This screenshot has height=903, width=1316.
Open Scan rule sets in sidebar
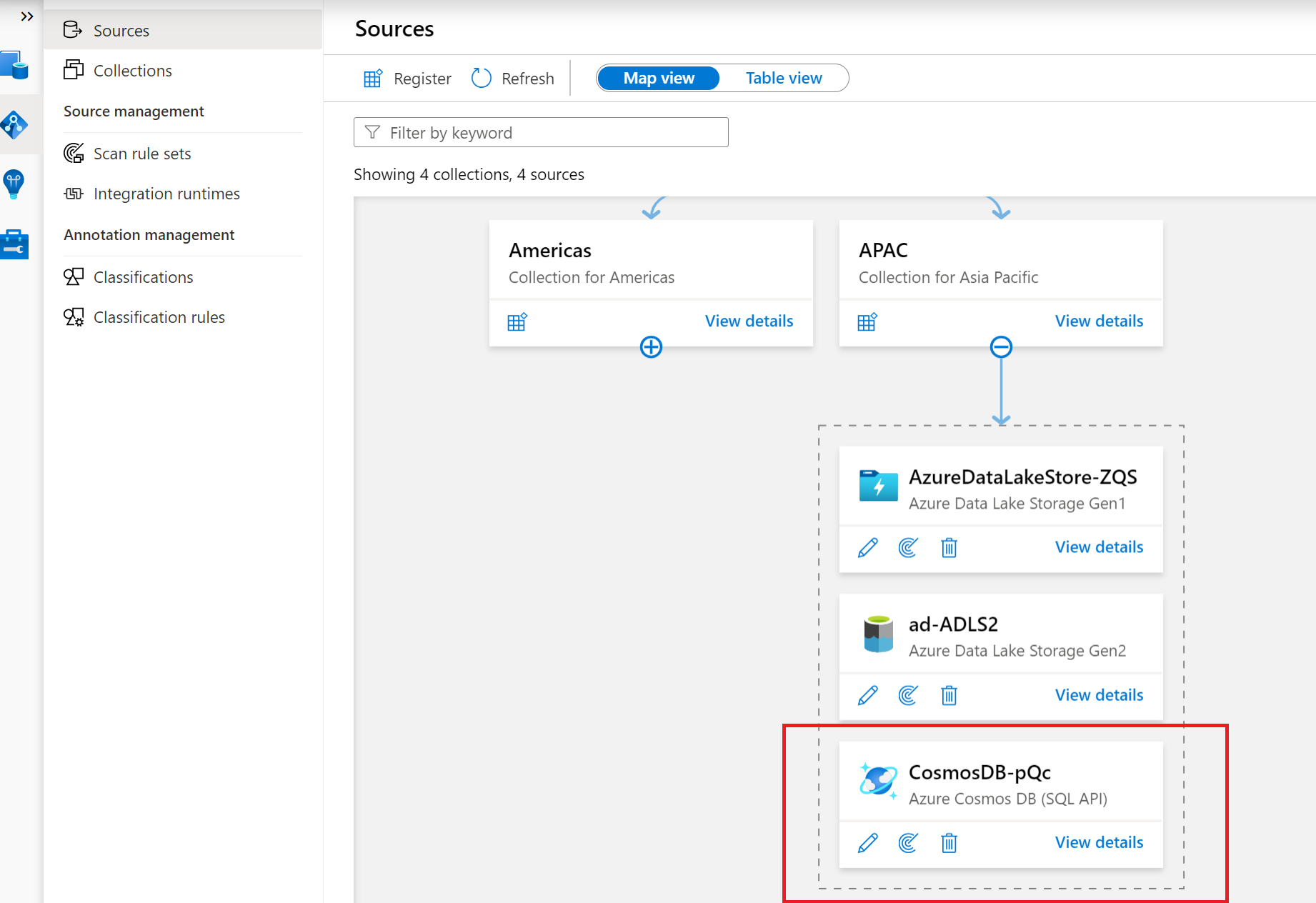tap(142, 154)
